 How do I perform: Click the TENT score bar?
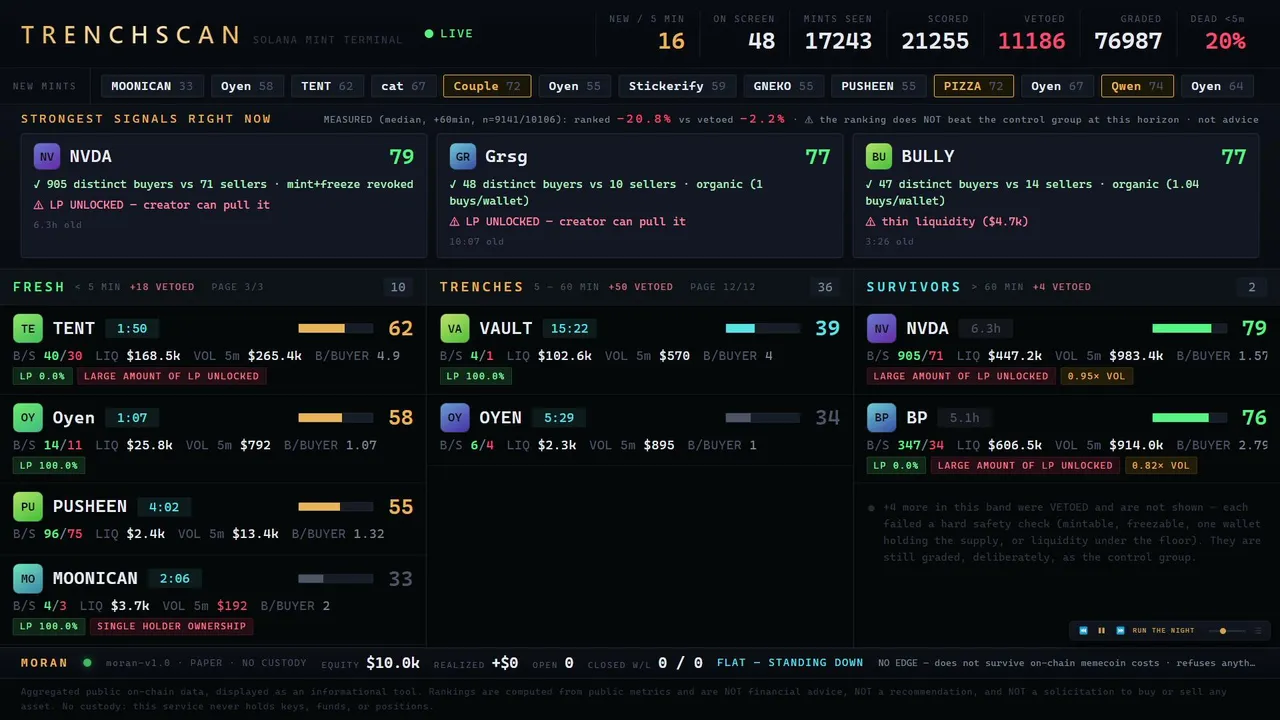[x=335, y=328]
